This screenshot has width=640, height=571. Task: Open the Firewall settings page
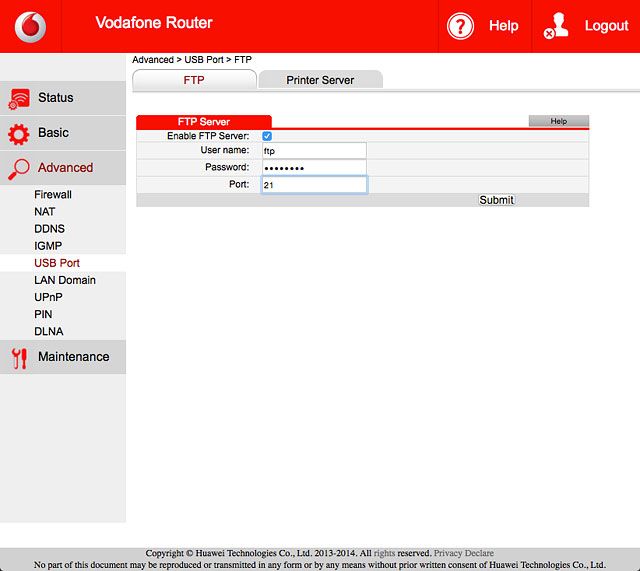tap(53, 194)
